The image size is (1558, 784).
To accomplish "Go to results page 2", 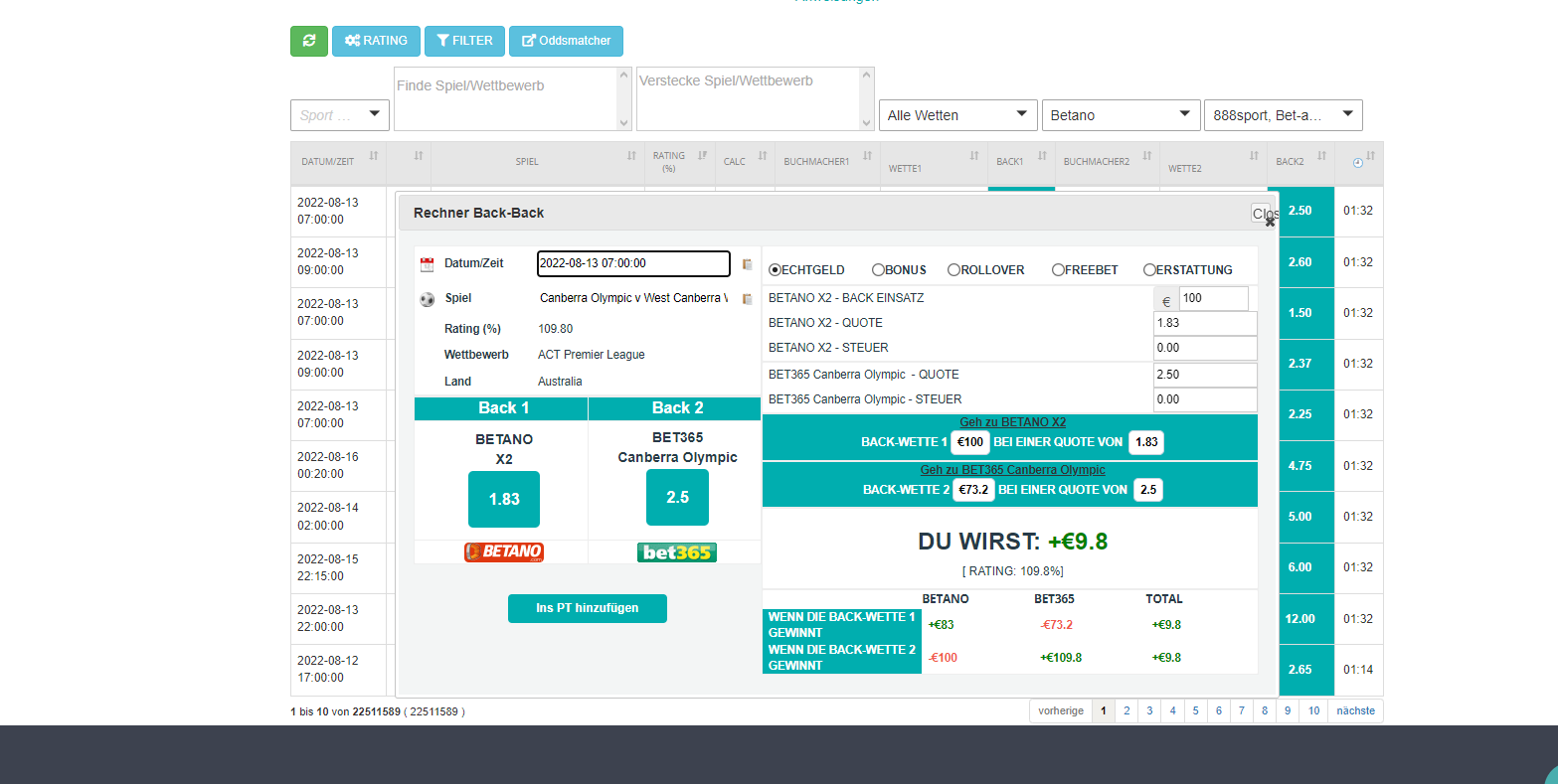I will pyautogui.click(x=1126, y=711).
